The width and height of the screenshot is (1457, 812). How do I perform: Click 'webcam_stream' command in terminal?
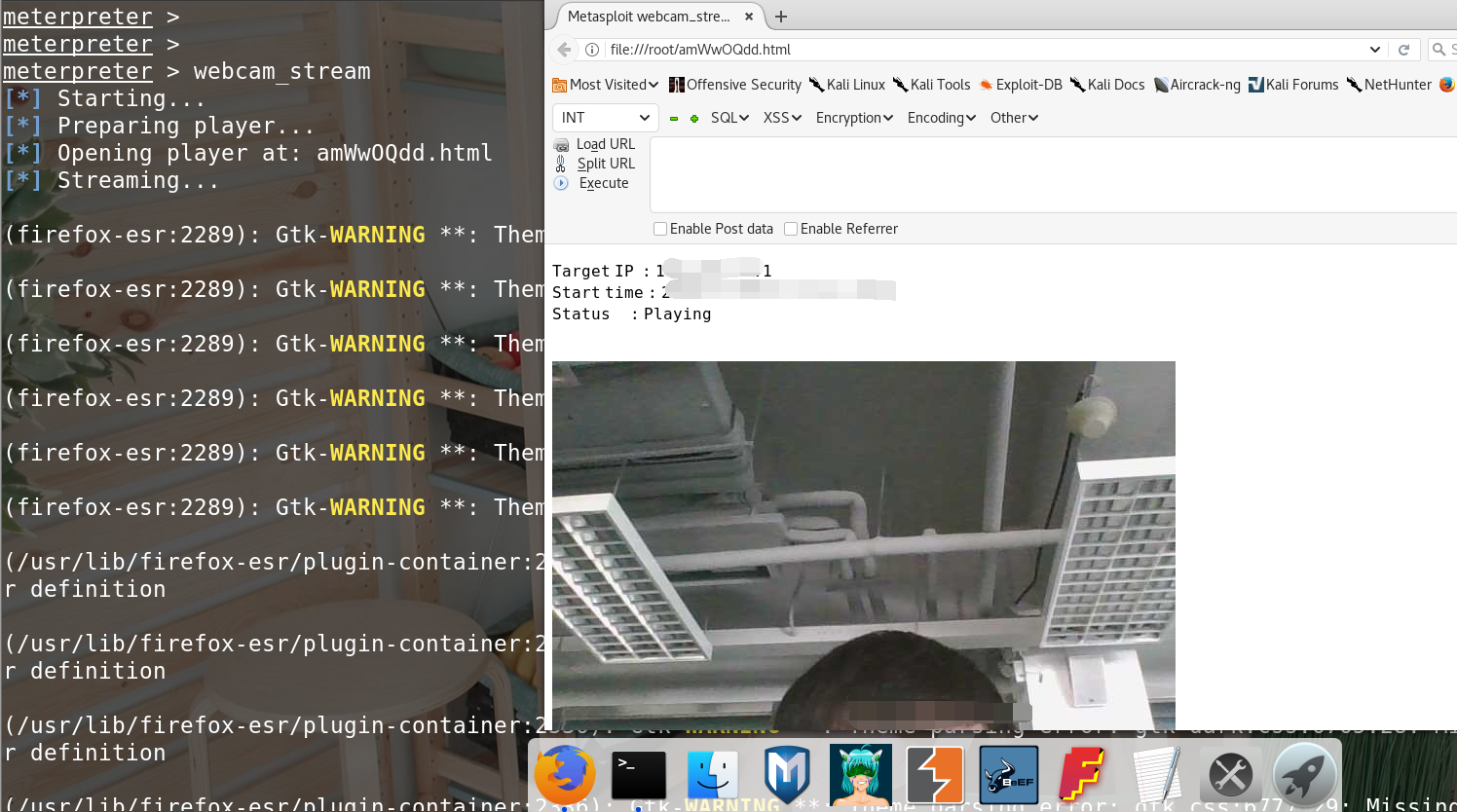click(x=282, y=72)
